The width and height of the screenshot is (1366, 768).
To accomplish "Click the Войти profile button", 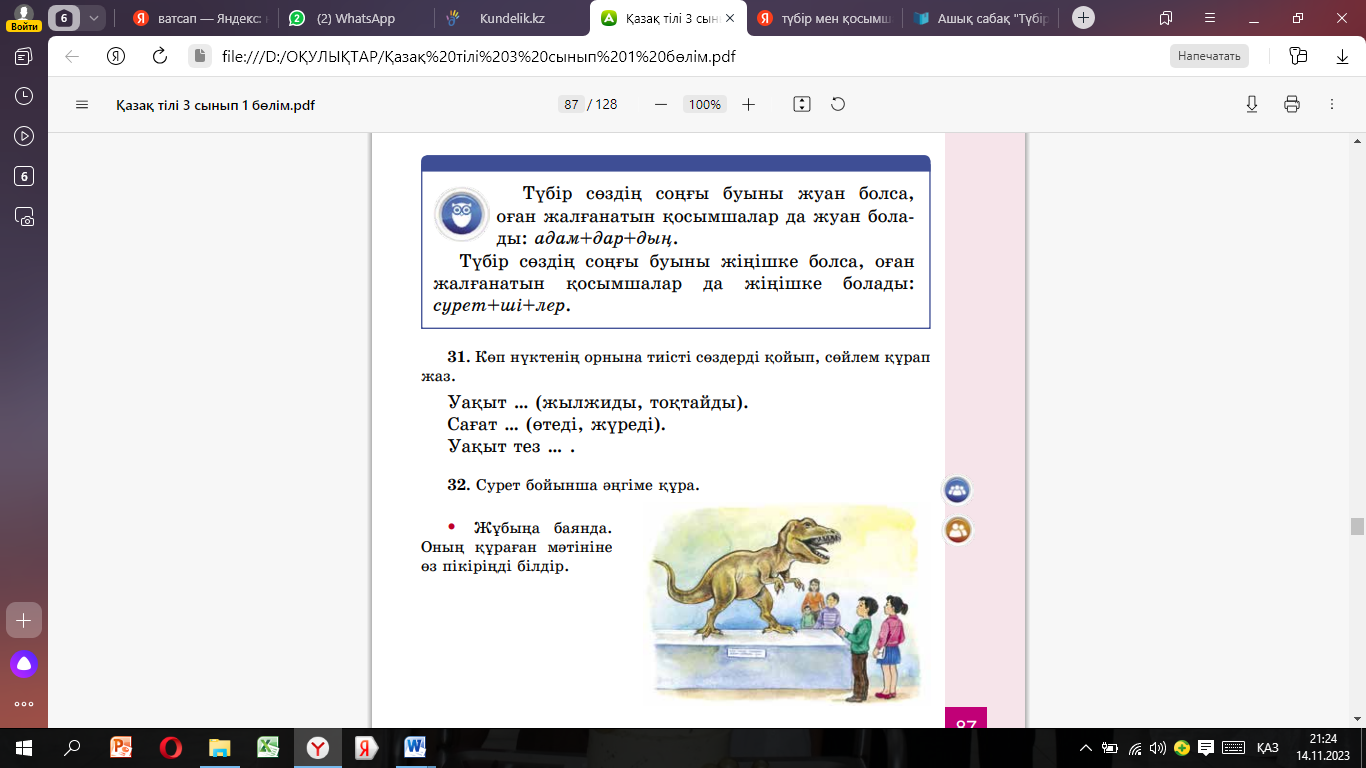I will [22, 18].
